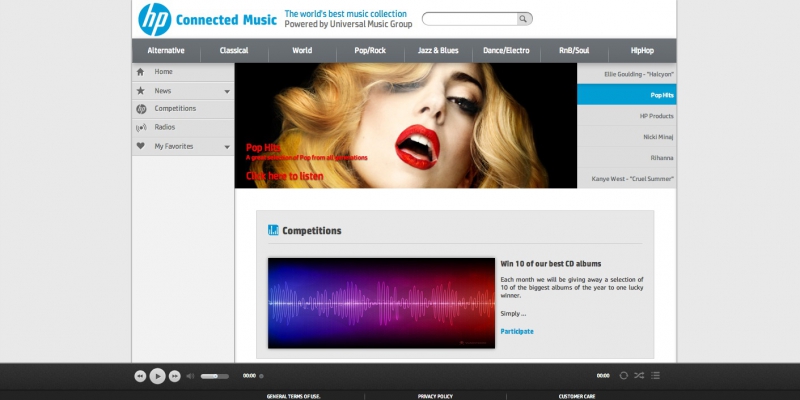This screenshot has width=800, height=400.
Task: Click the red Pop Hits banner heading
Action: click(263, 148)
